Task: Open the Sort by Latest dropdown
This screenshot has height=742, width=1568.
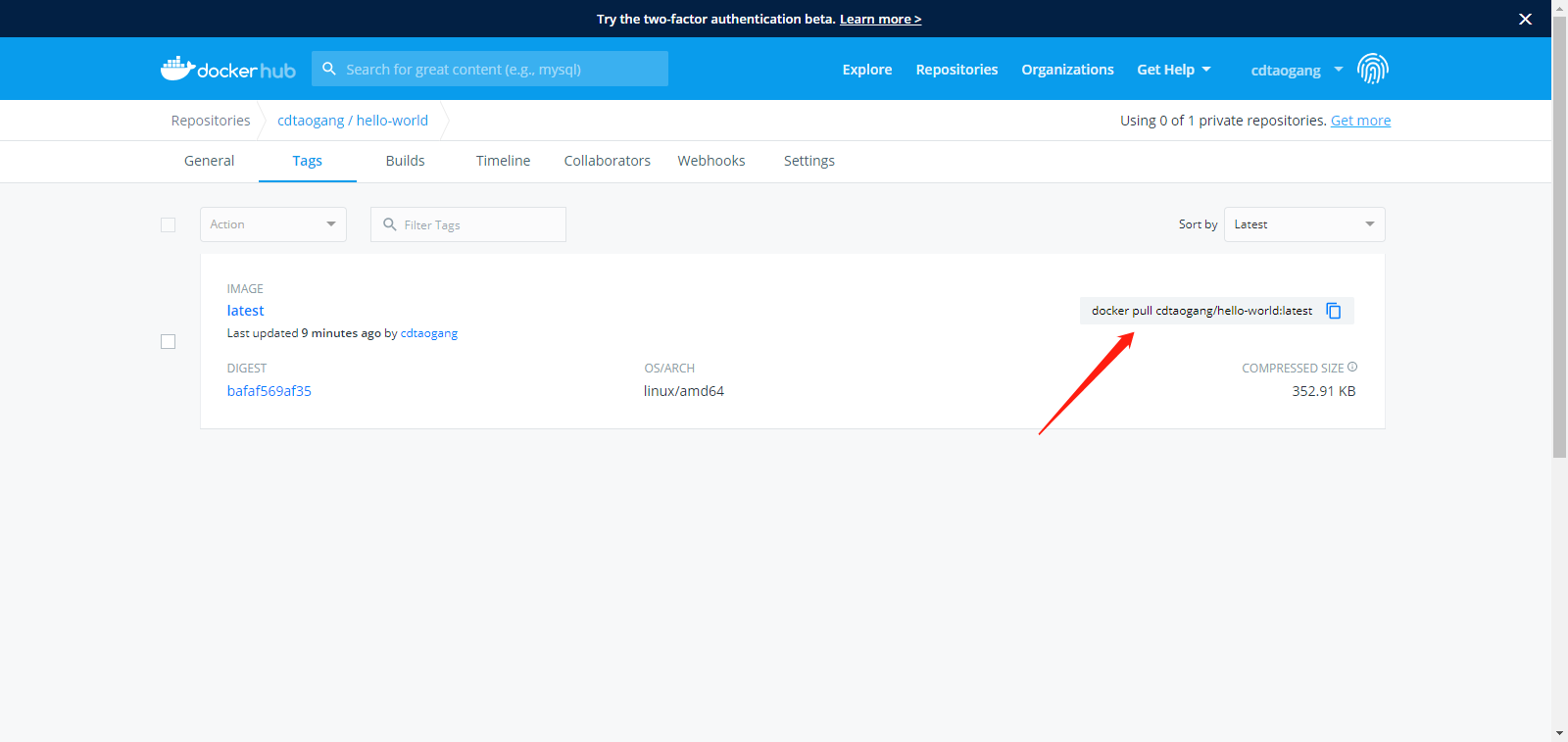Action: click(1304, 224)
